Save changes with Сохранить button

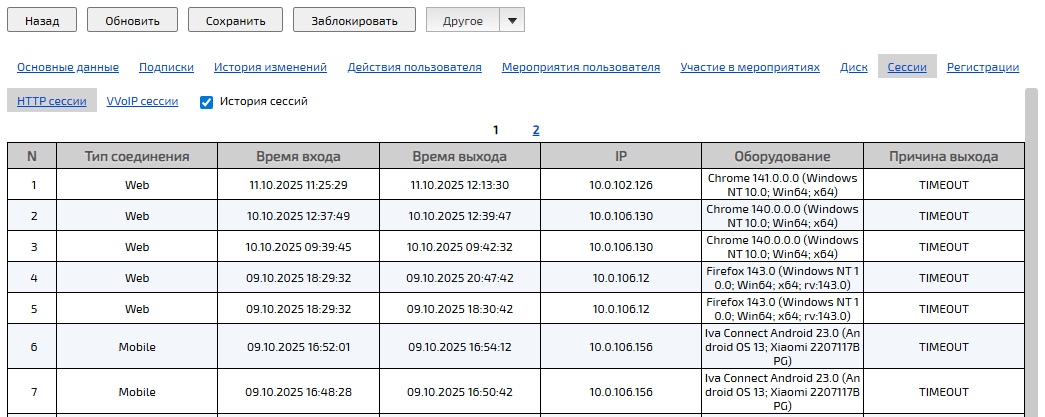point(235,20)
